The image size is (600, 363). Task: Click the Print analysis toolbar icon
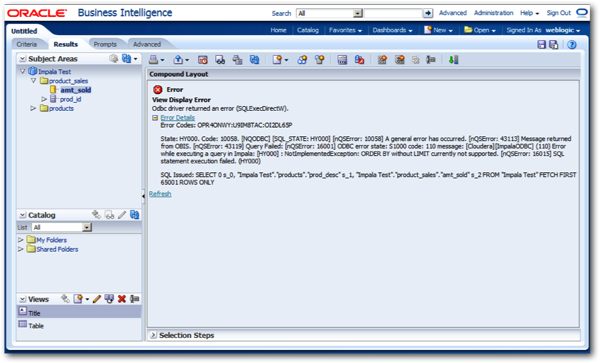154,60
